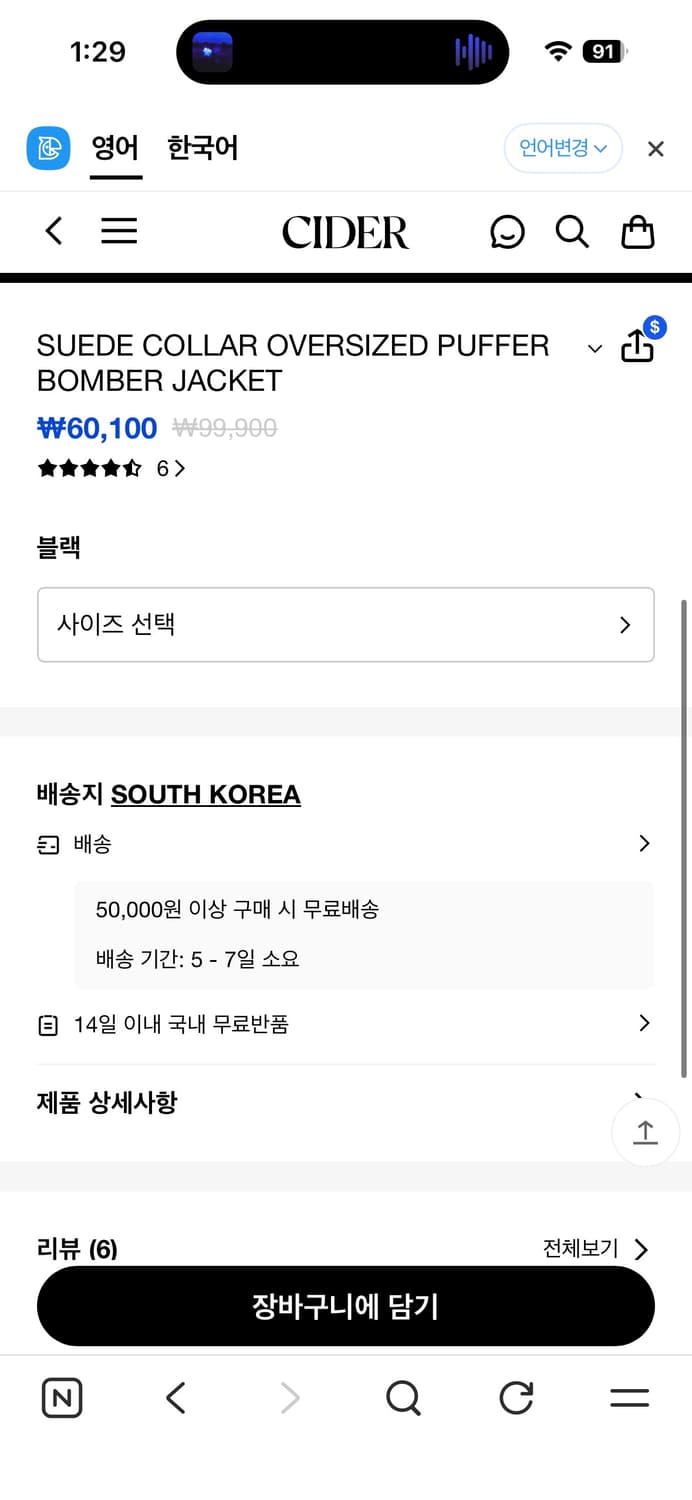Tap the Naver app icon in bottom bar
The width and height of the screenshot is (692, 1500).
click(x=61, y=1398)
